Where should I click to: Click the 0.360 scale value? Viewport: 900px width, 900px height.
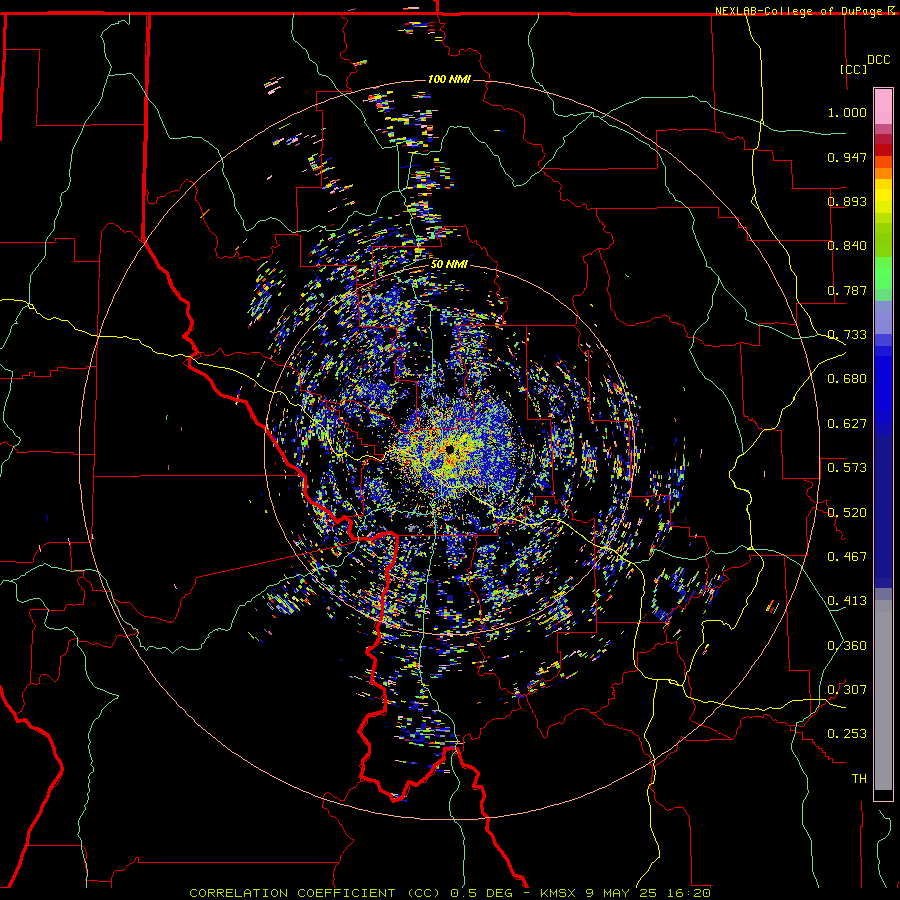pos(847,646)
